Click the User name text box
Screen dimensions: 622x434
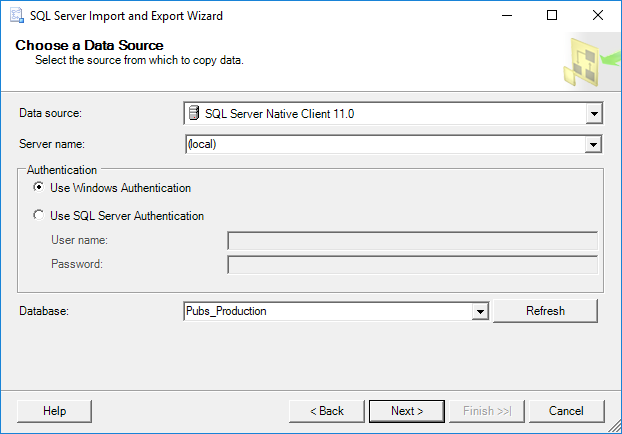point(412,240)
